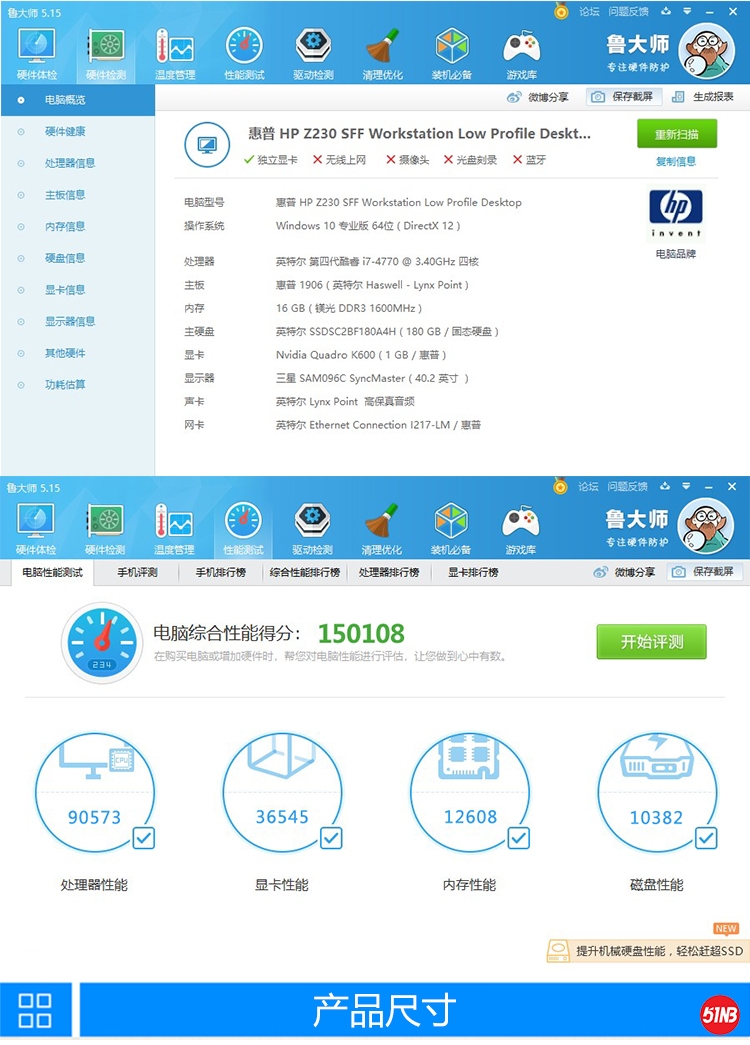This screenshot has width=750, height=1045.
Task: Click 微博分享 in the upper window
Action: click(x=538, y=97)
